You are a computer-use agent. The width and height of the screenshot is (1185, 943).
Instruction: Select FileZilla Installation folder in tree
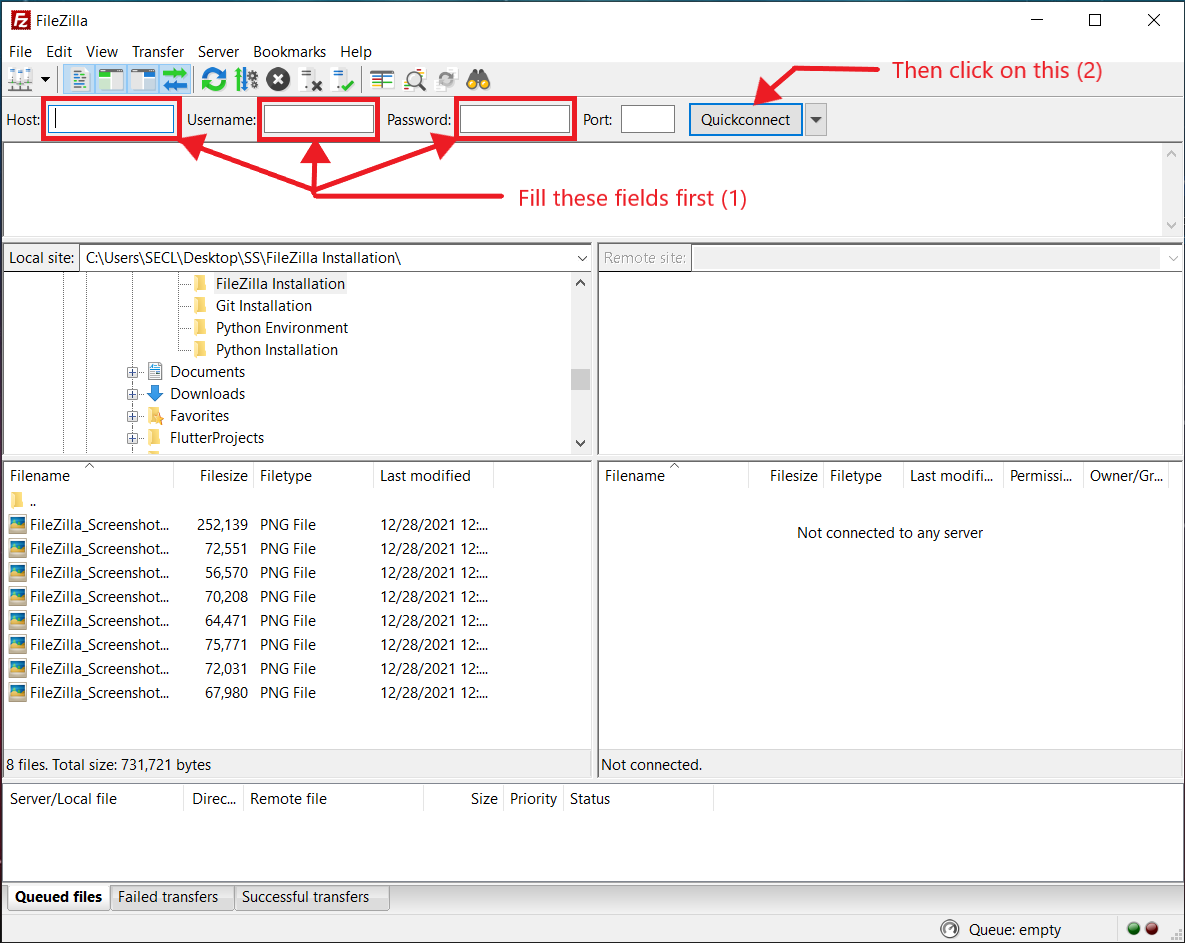coord(280,284)
